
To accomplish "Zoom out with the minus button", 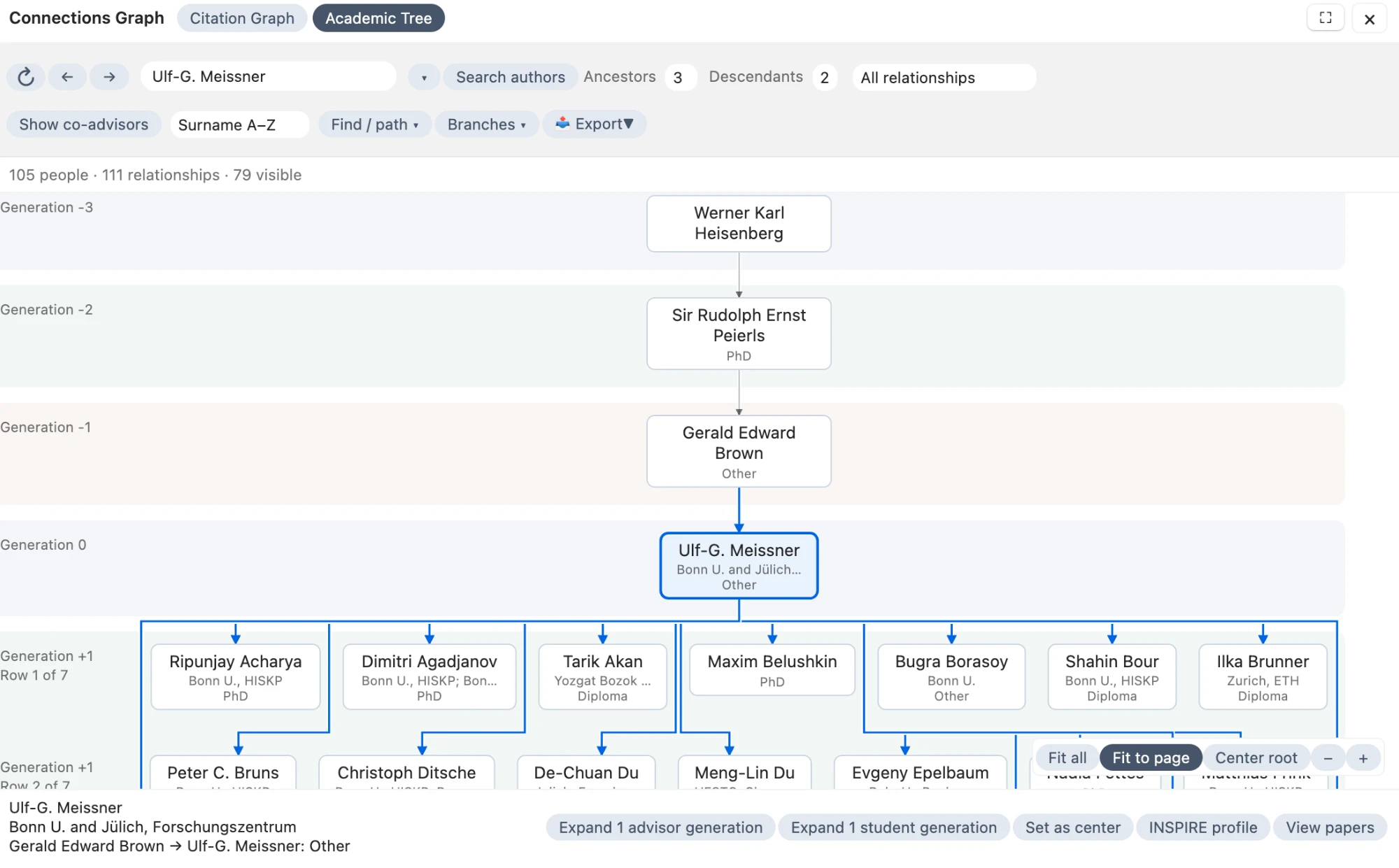I will coord(1328,758).
